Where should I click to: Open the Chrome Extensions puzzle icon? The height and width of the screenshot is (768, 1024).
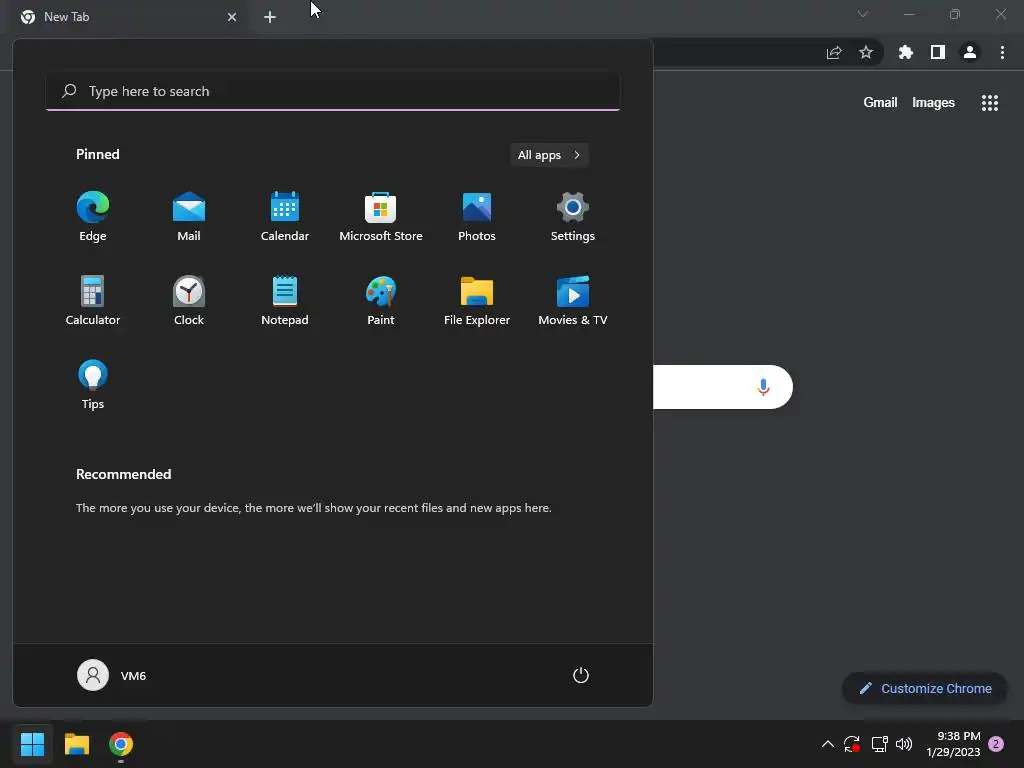tap(906, 52)
